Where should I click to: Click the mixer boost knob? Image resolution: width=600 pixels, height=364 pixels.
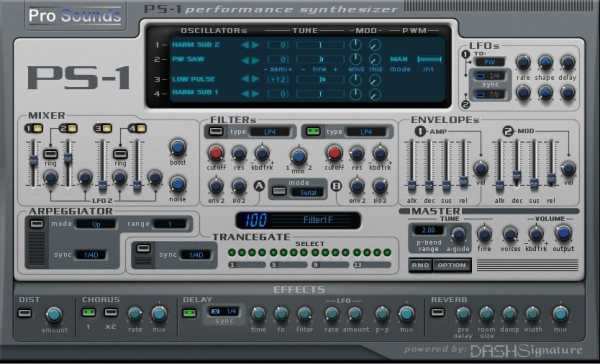coord(178,147)
